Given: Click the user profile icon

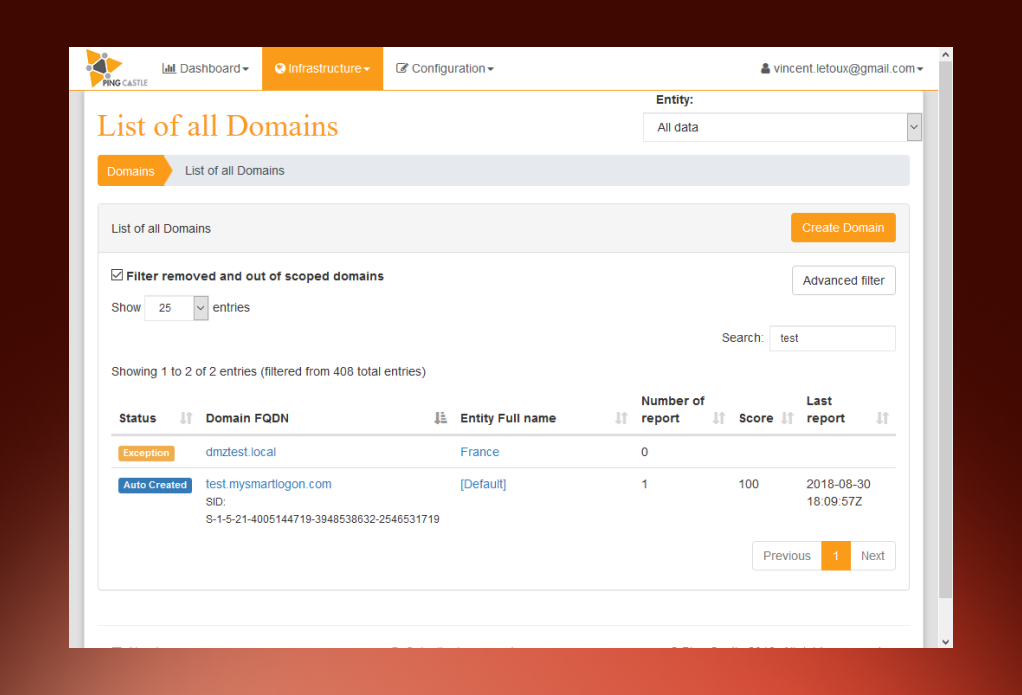Looking at the screenshot, I should pos(765,68).
